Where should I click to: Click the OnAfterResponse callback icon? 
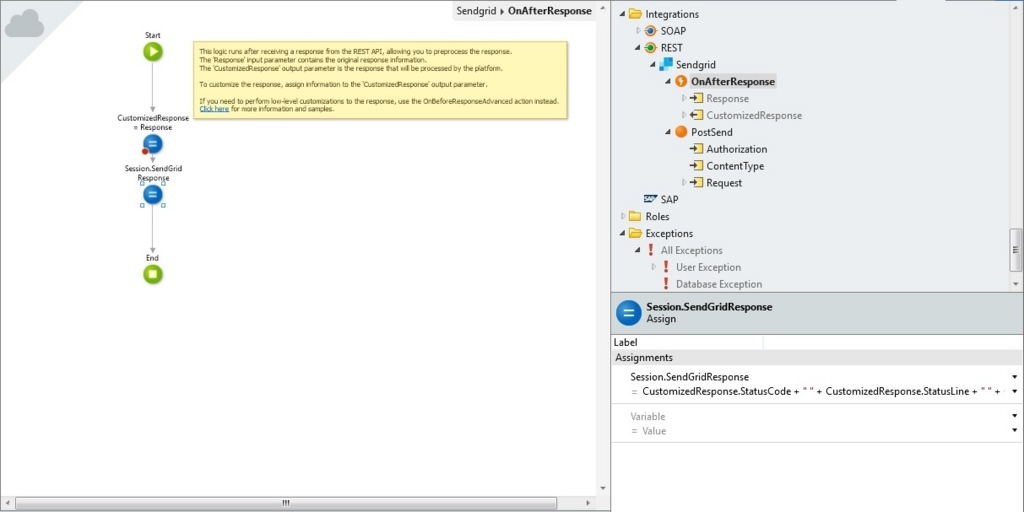tap(681, 82)
